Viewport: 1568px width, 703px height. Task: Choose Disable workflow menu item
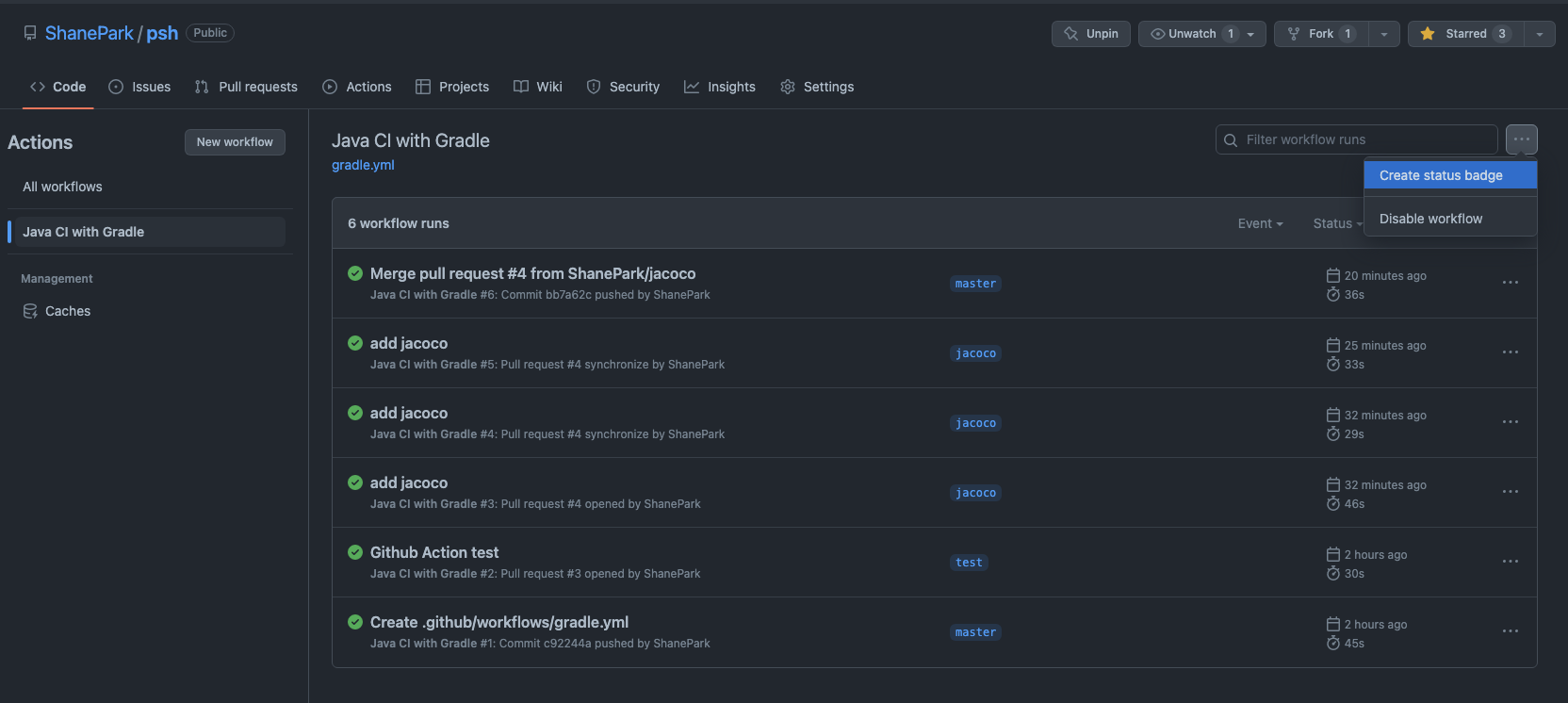1450,219
